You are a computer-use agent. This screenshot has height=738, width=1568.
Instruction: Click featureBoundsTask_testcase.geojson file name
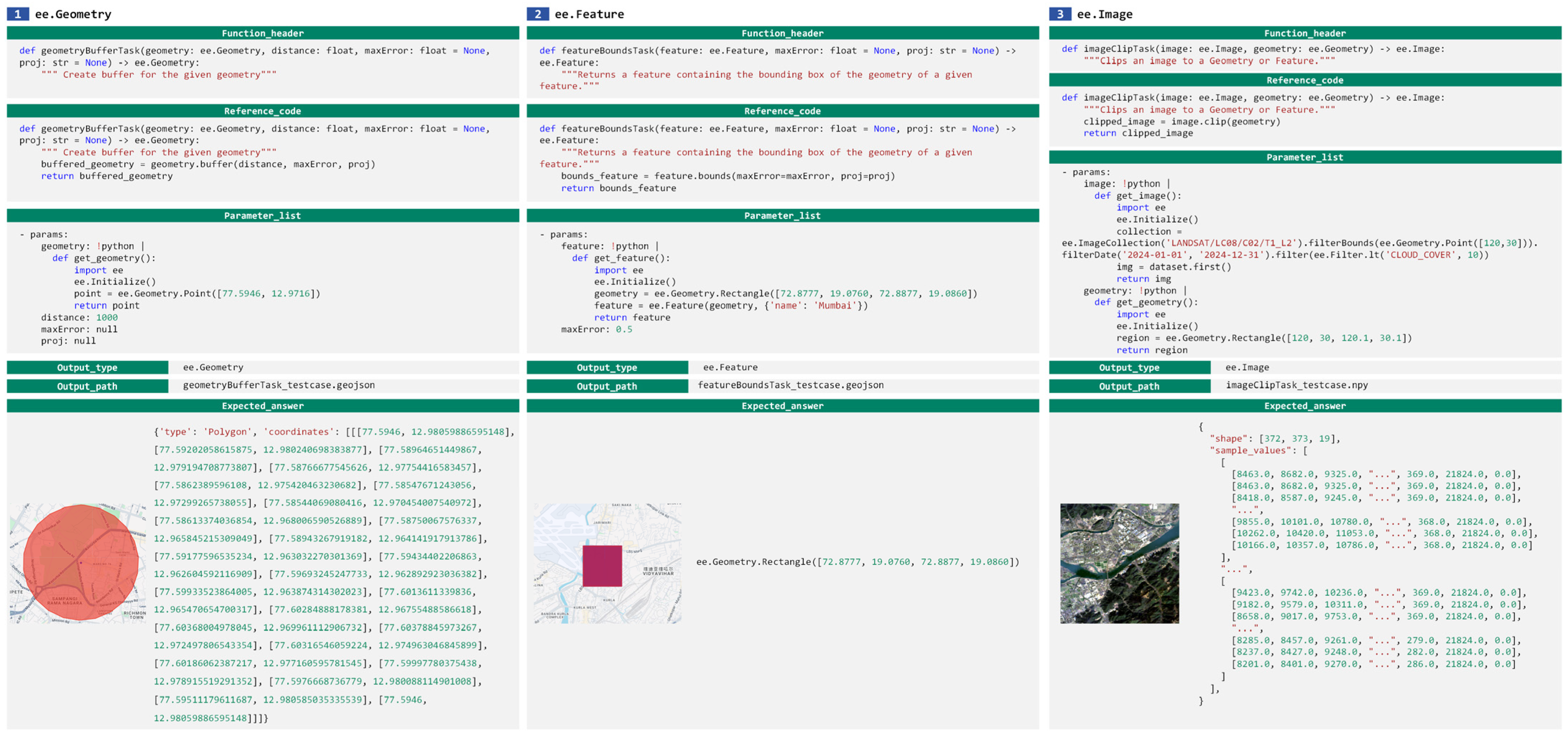pyautogui.click(x=790, y=385)
